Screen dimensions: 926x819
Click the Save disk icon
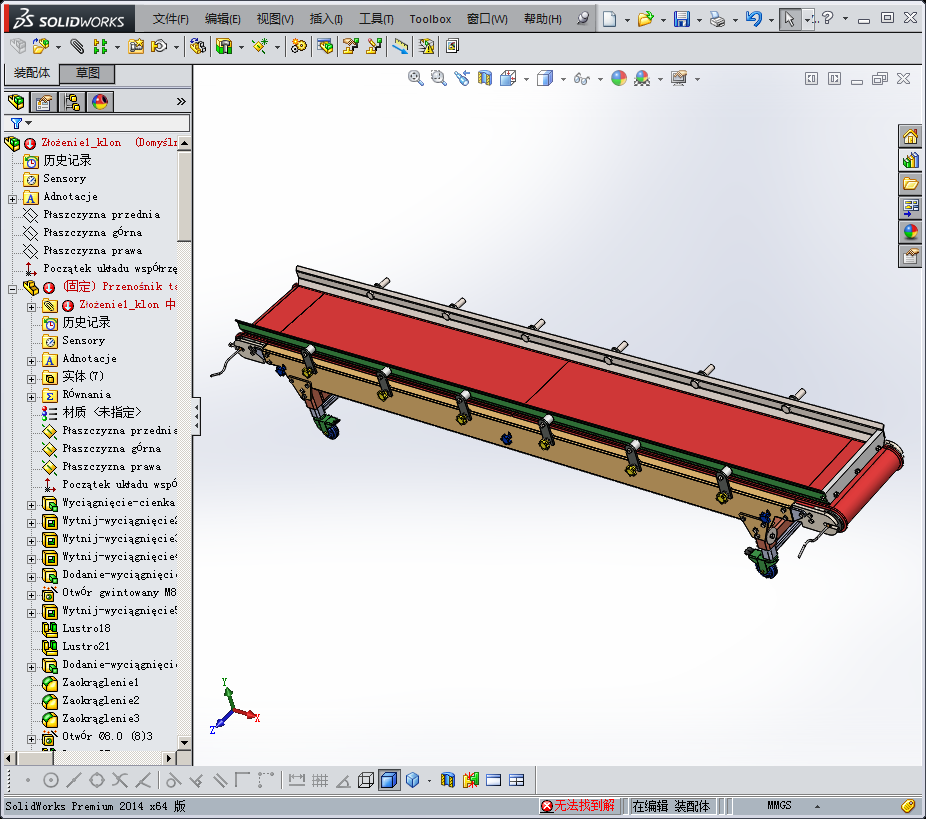pyautogui.click(x=682, y=19)
